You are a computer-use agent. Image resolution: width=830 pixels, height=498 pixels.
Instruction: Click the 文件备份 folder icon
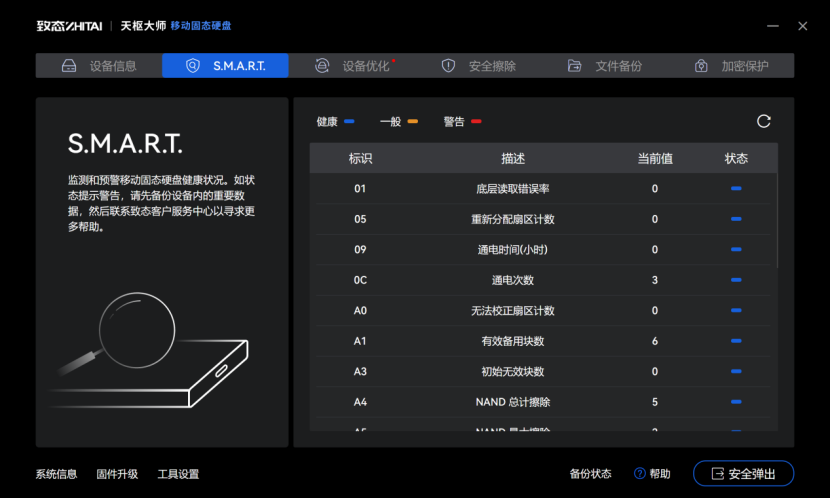tap(574, 66)
